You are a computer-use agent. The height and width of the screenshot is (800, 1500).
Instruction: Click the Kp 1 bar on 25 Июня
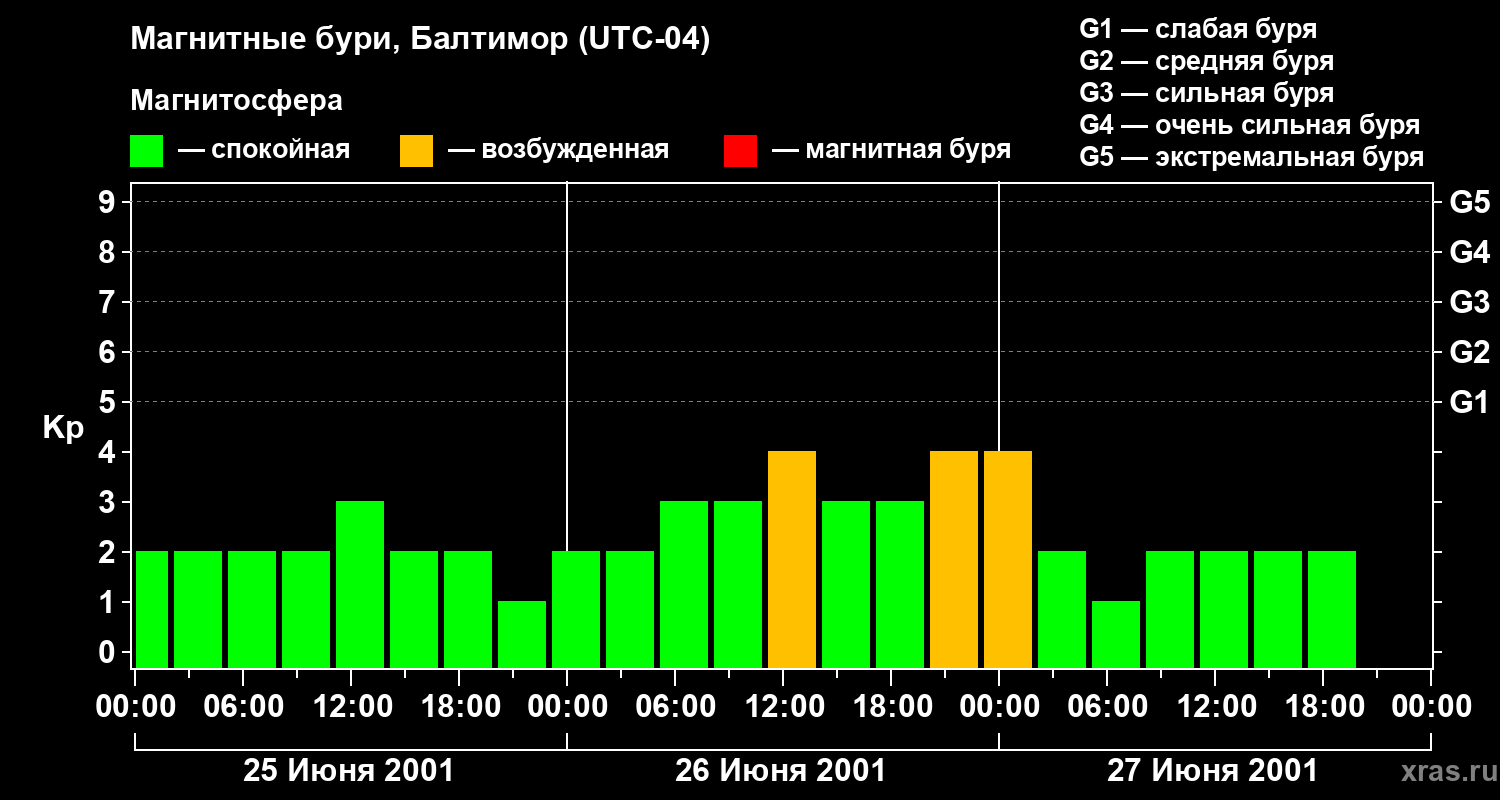(522, 635)
